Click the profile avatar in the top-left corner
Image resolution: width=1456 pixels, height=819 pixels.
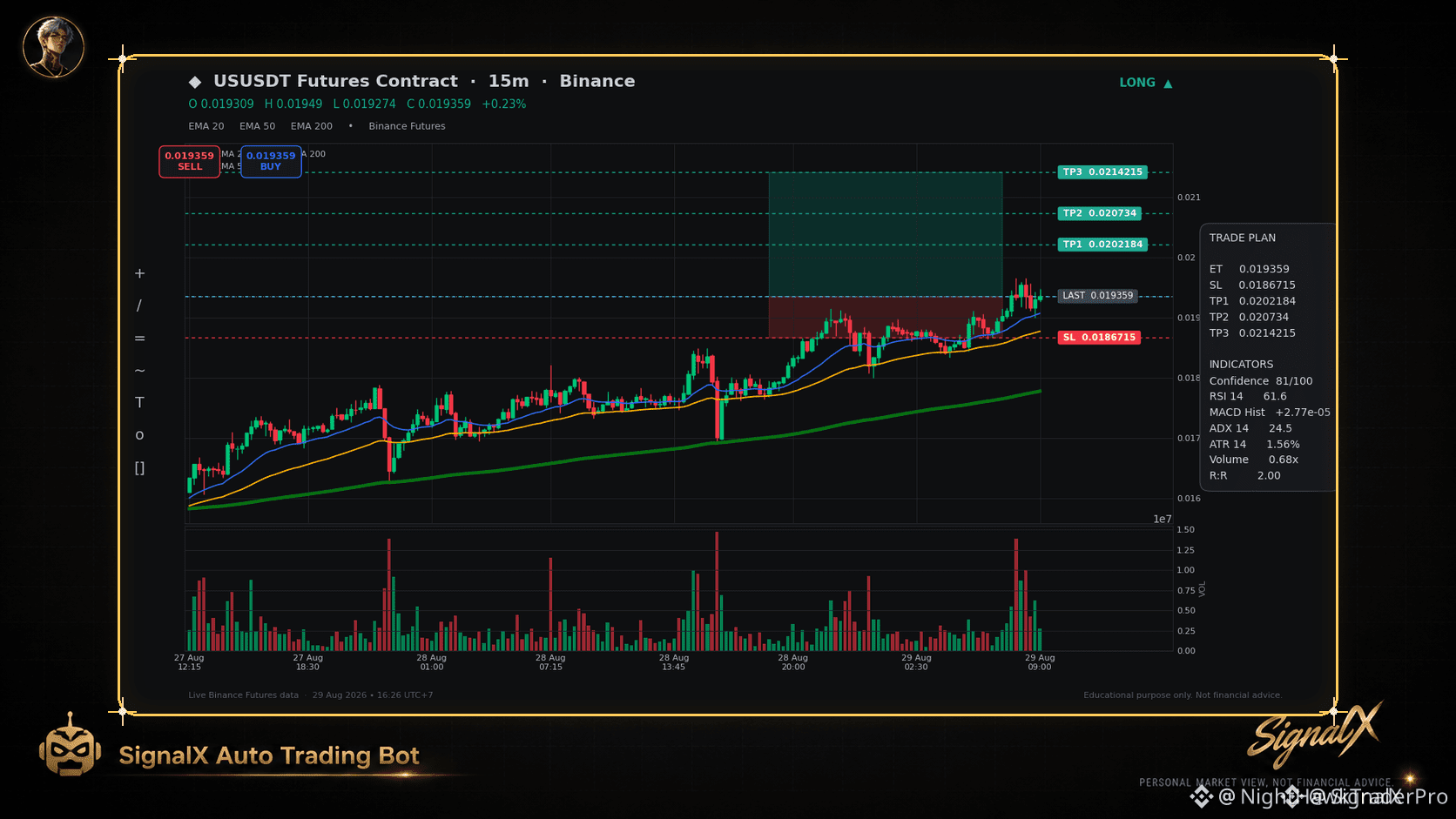click(53, 47)
